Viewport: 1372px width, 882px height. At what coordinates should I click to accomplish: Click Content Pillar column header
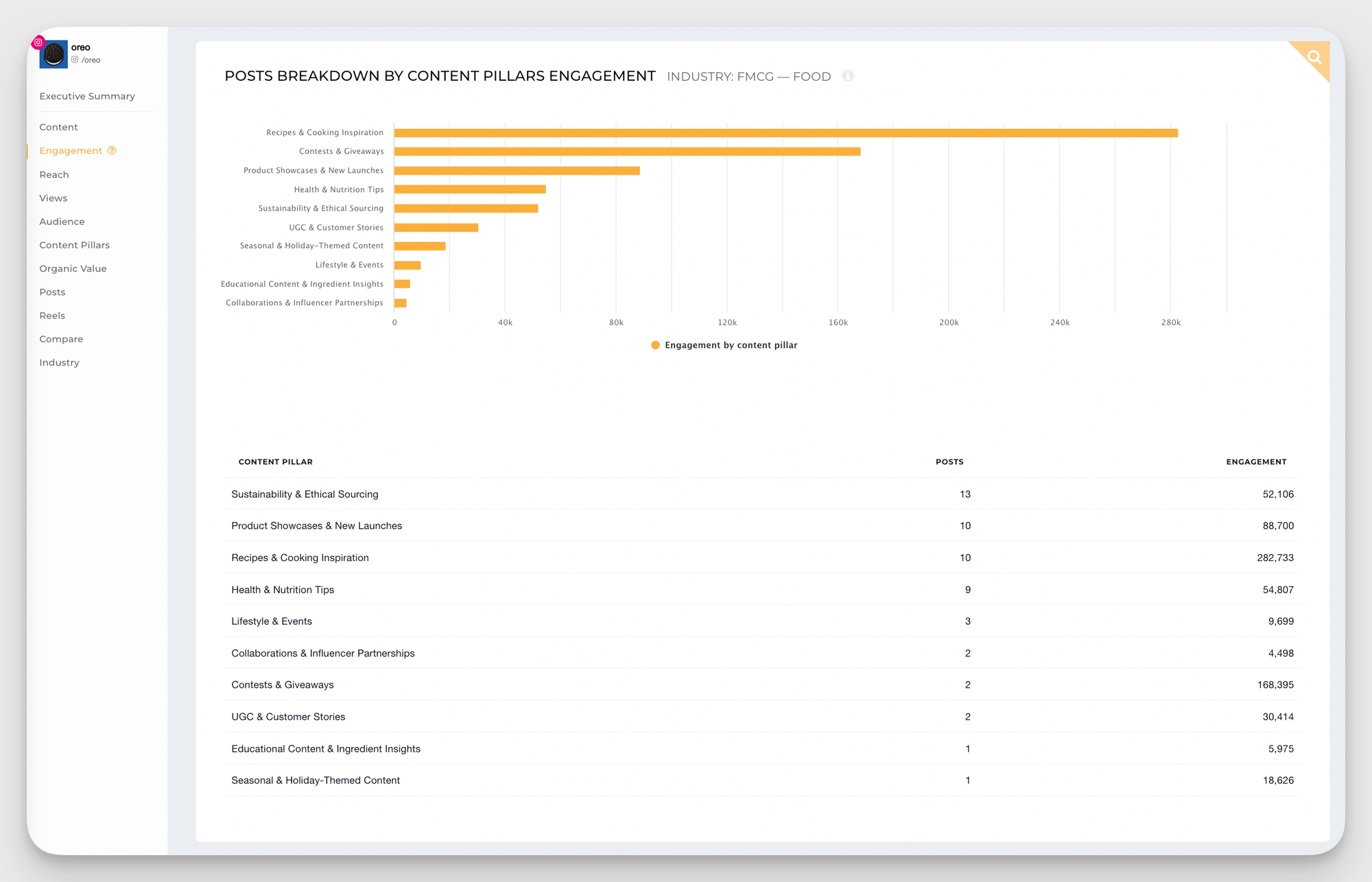tap(275, 462)
